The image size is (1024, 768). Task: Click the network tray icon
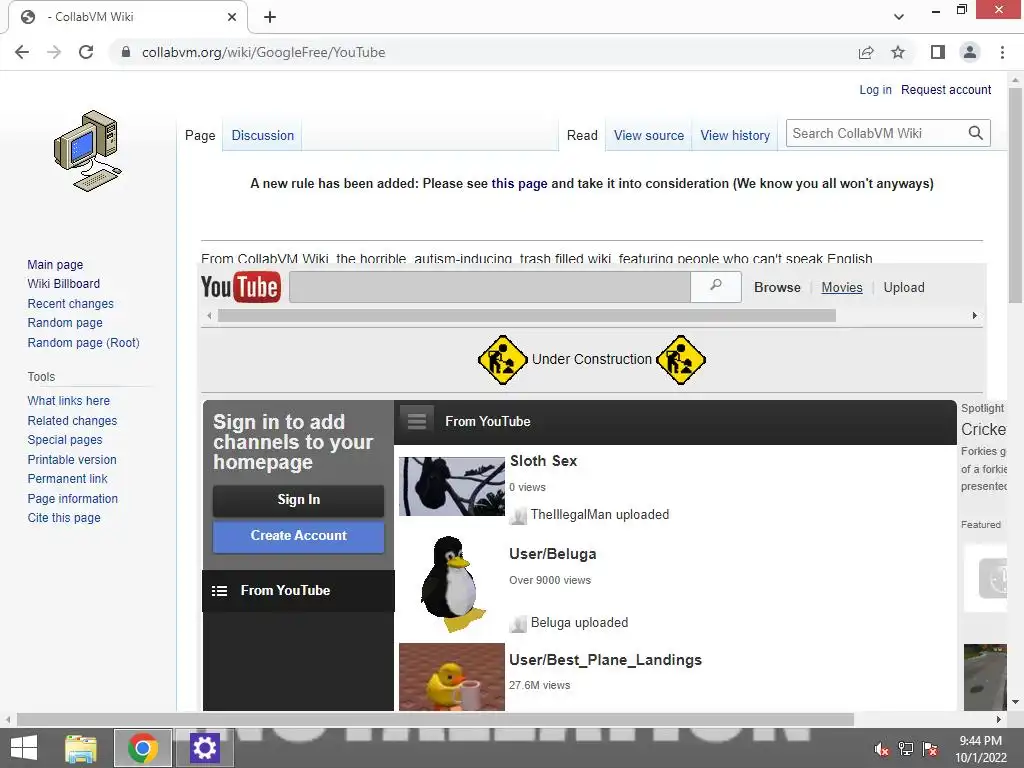906,748
